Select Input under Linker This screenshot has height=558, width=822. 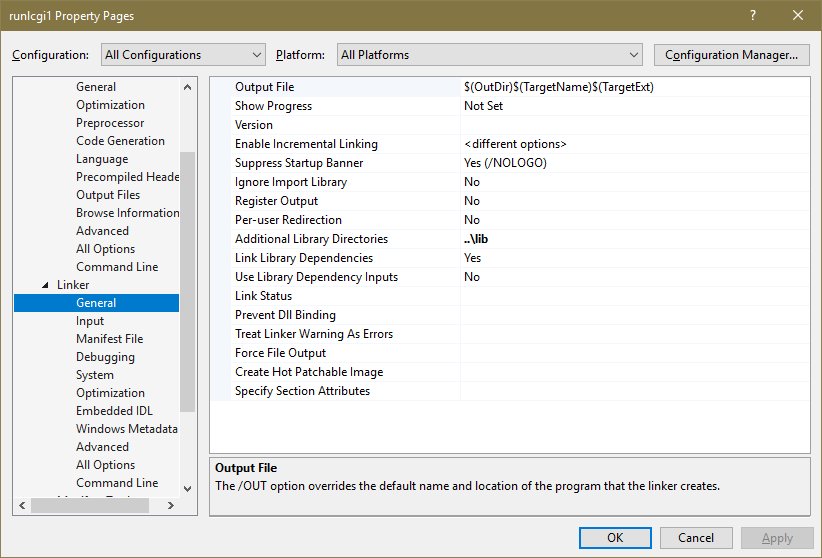(x=90, y=321)
